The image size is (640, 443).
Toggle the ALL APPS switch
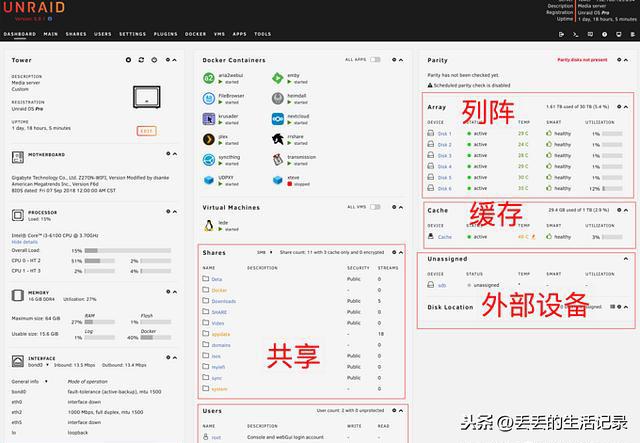coord(375,60)
